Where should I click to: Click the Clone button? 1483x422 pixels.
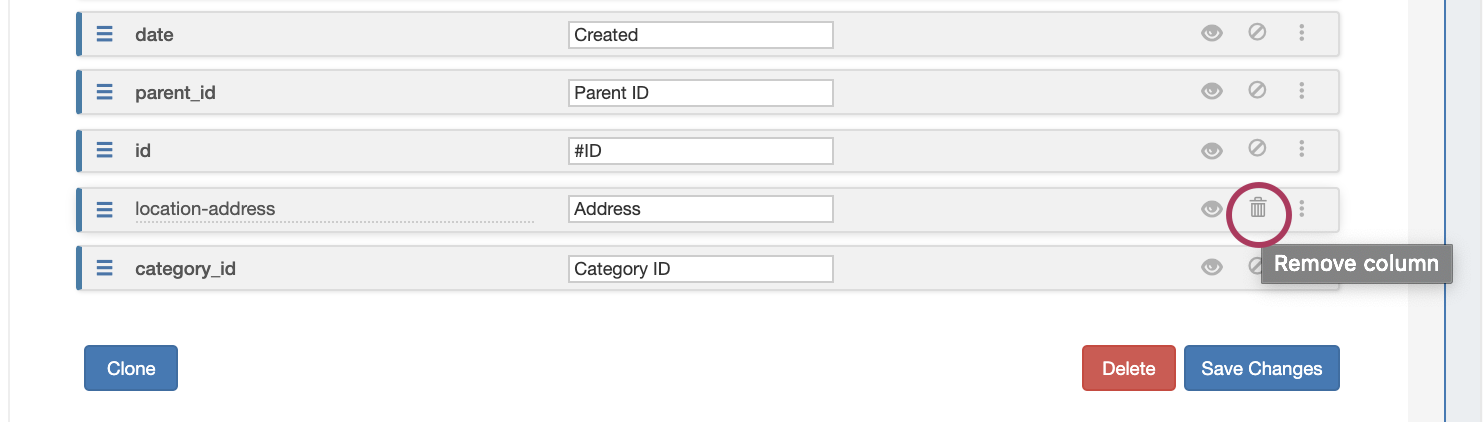(x=131, y=368)
